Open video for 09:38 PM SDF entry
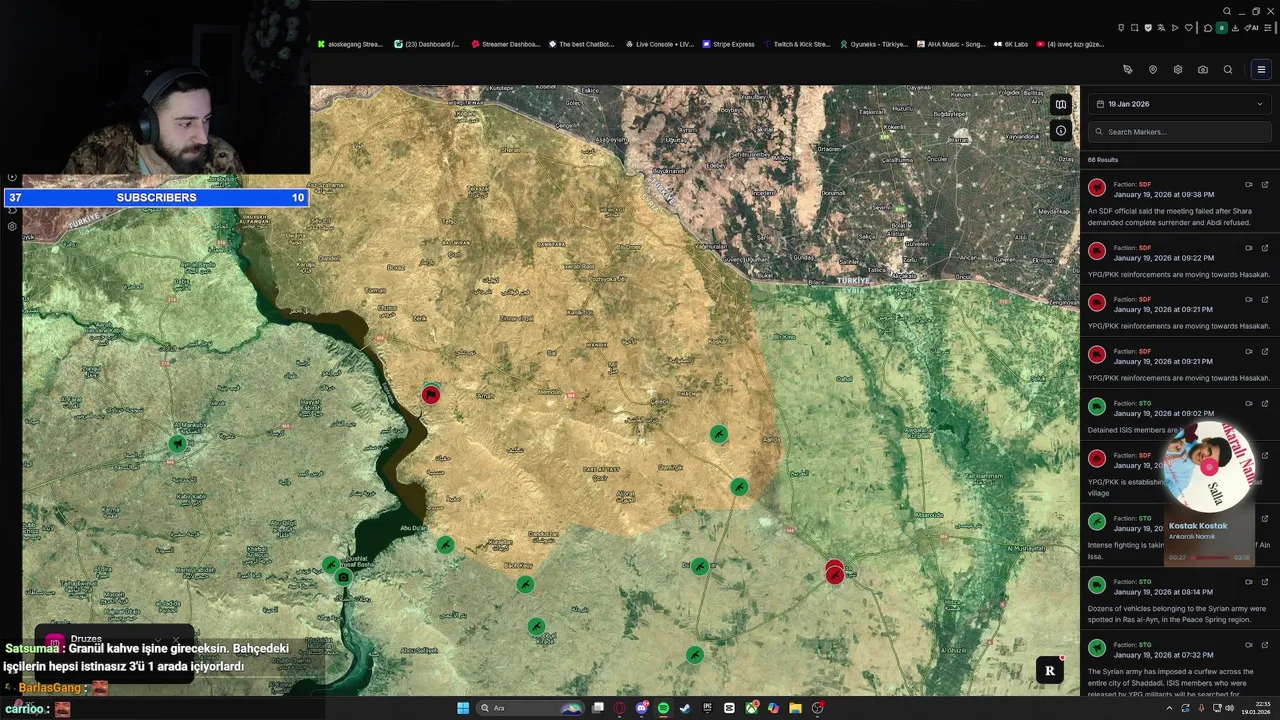Screen dimensions: 1280x720 [1248, 184]
